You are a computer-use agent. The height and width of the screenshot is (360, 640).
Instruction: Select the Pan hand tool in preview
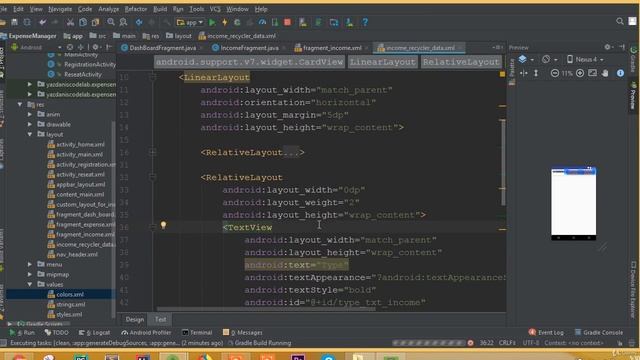click(605, 73)
